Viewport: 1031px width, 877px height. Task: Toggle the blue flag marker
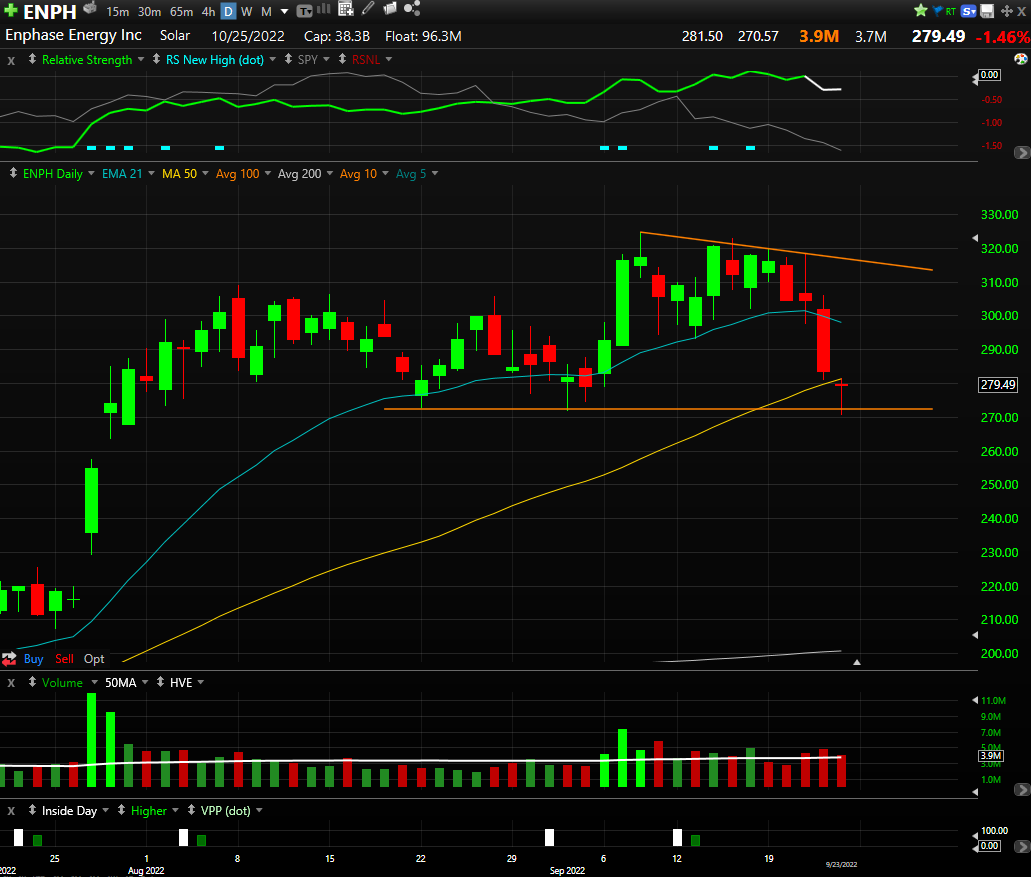click(938, 11)
